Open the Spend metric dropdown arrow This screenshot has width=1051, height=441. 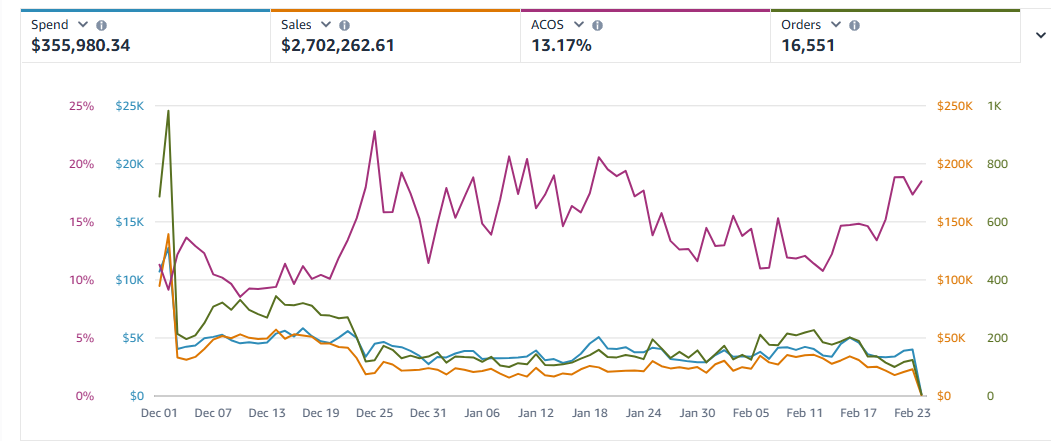(x=83, y=25)
